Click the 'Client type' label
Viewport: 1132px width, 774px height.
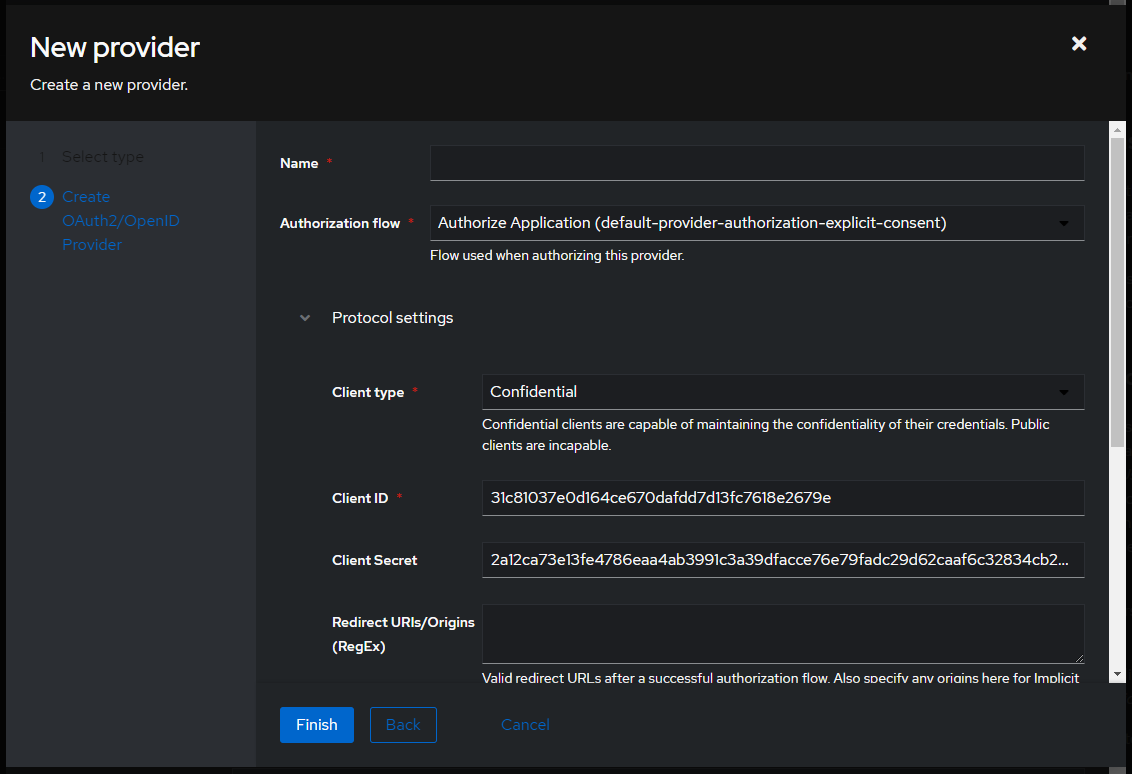tap(367, 393)
